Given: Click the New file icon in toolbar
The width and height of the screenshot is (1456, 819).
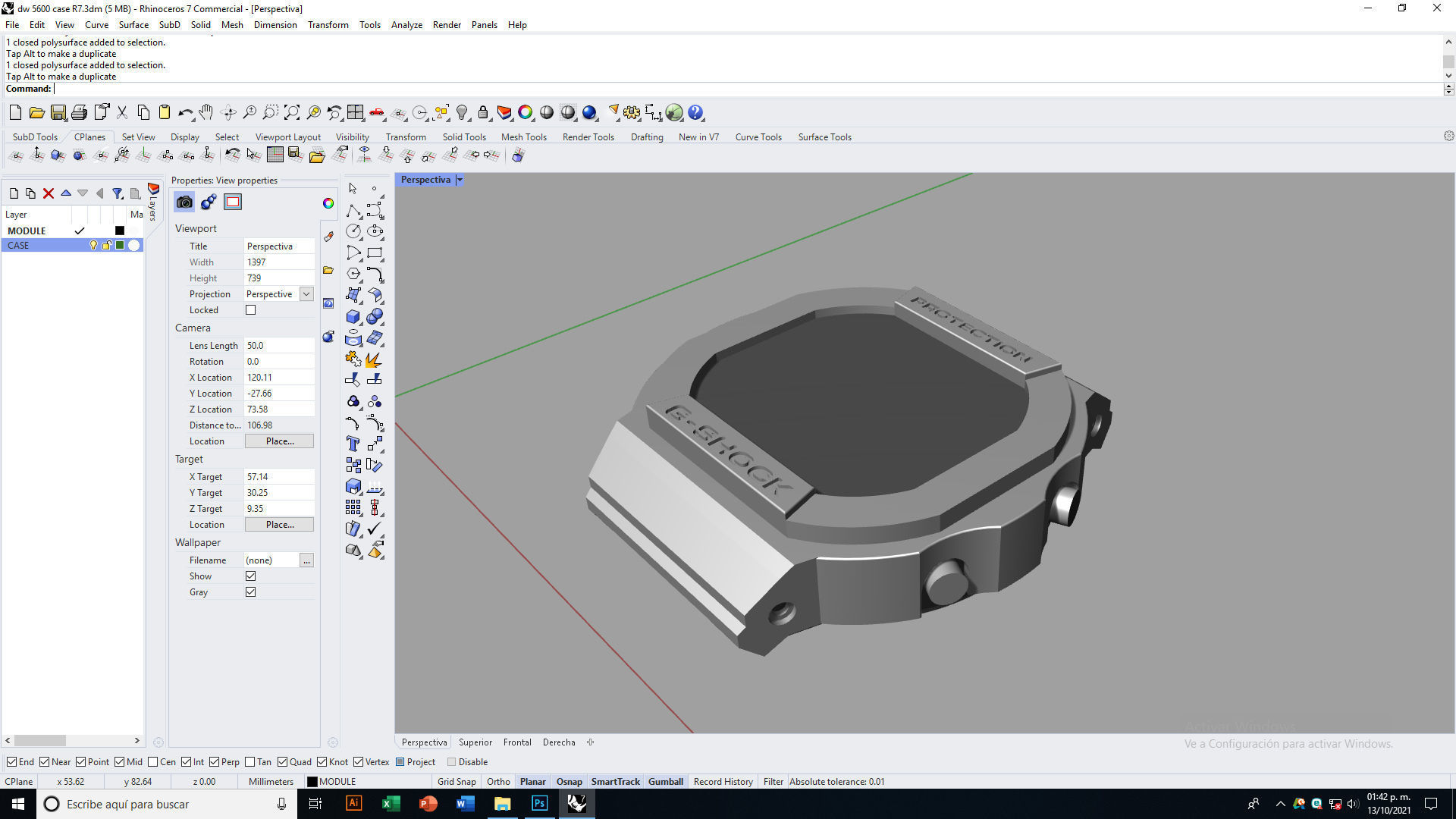Looking at the screenshot, I should point(15,113).
